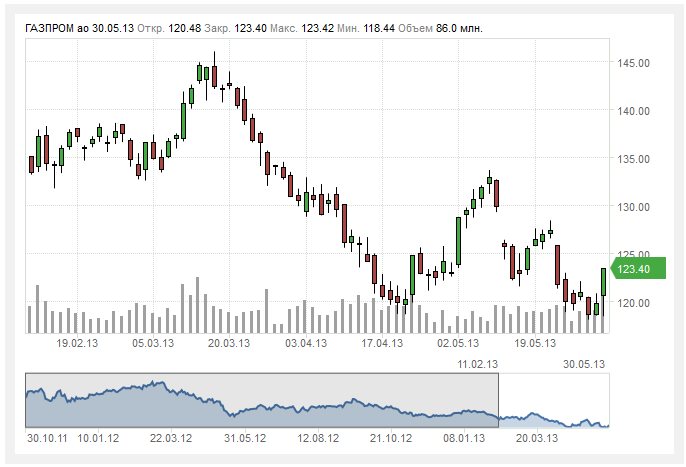The width and height of the screenshot is (686, 467).
Task: Click the opening price value 120.48
Action: [185, 28]
